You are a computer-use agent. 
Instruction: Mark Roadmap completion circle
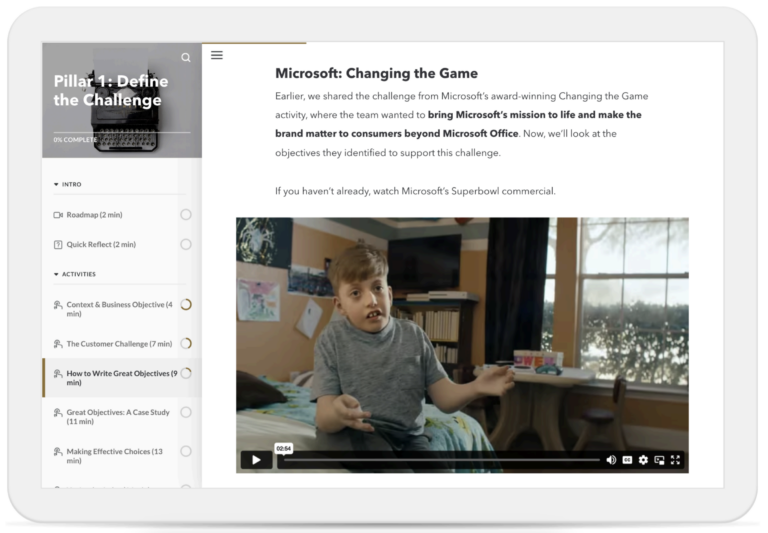(x=186, y=215)
